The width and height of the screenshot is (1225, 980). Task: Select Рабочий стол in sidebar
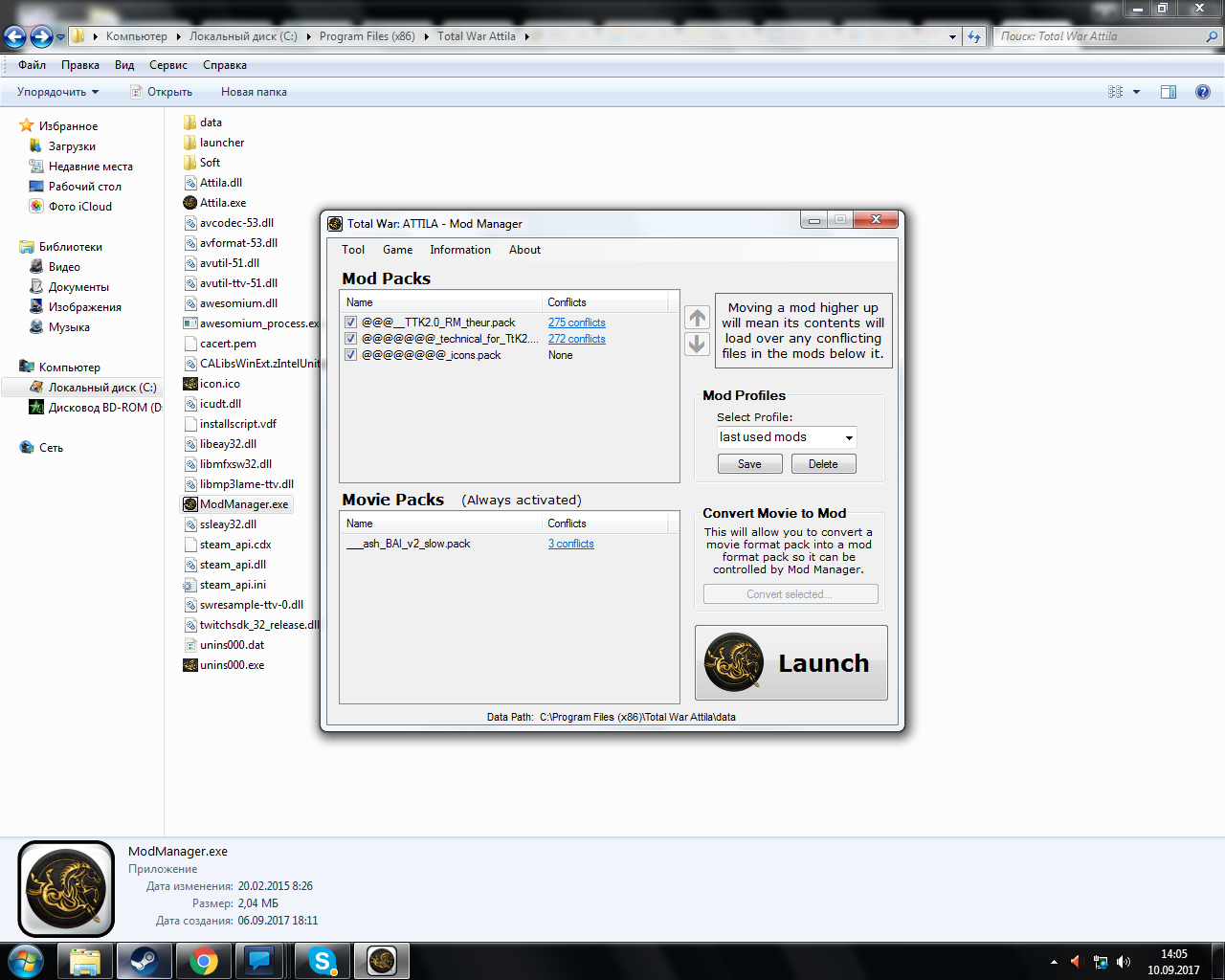[x=76, y=187]
